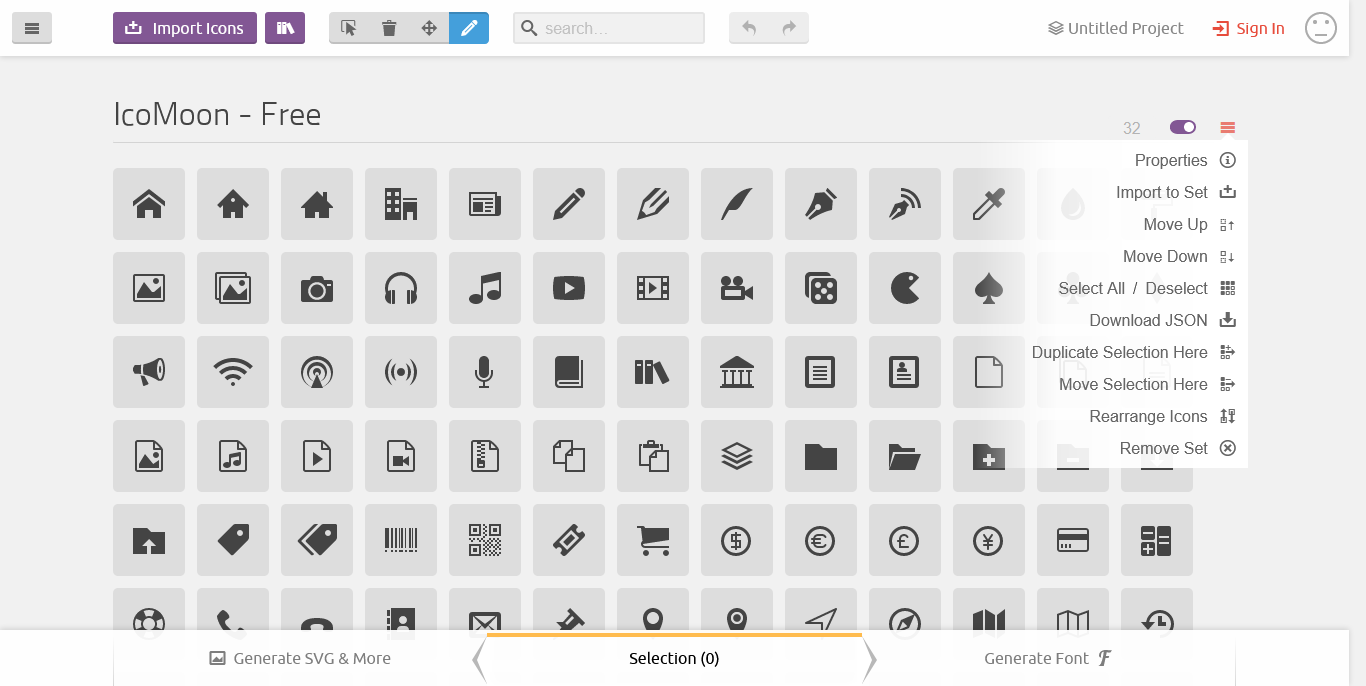The height and width of the screenshot is (686, 1366).
Task: Click Deselect in set menu
Action: [x=1177, y=288]
